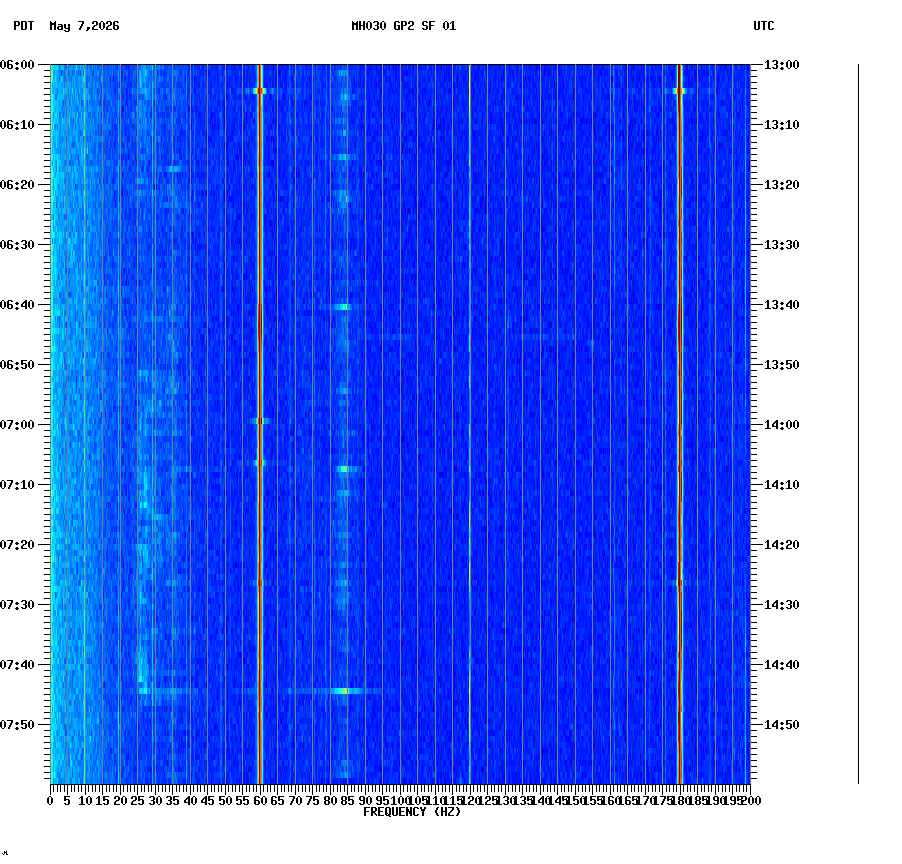Click the 30 Hz frequency axis label
The width and height of the screenshot is (902, 864).
click(155, 801)
